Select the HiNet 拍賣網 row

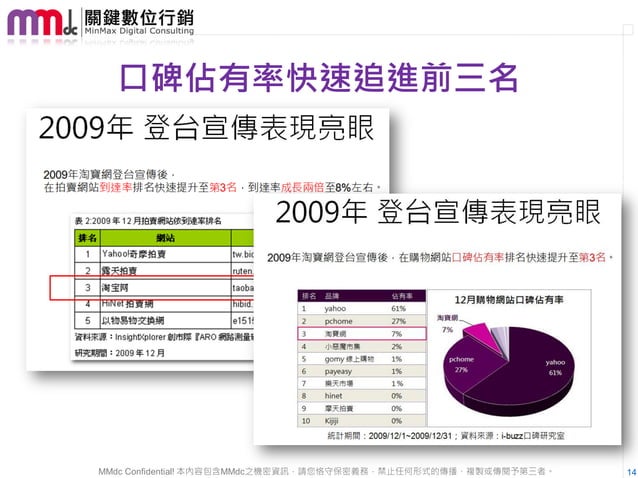[x=164, y=304]
